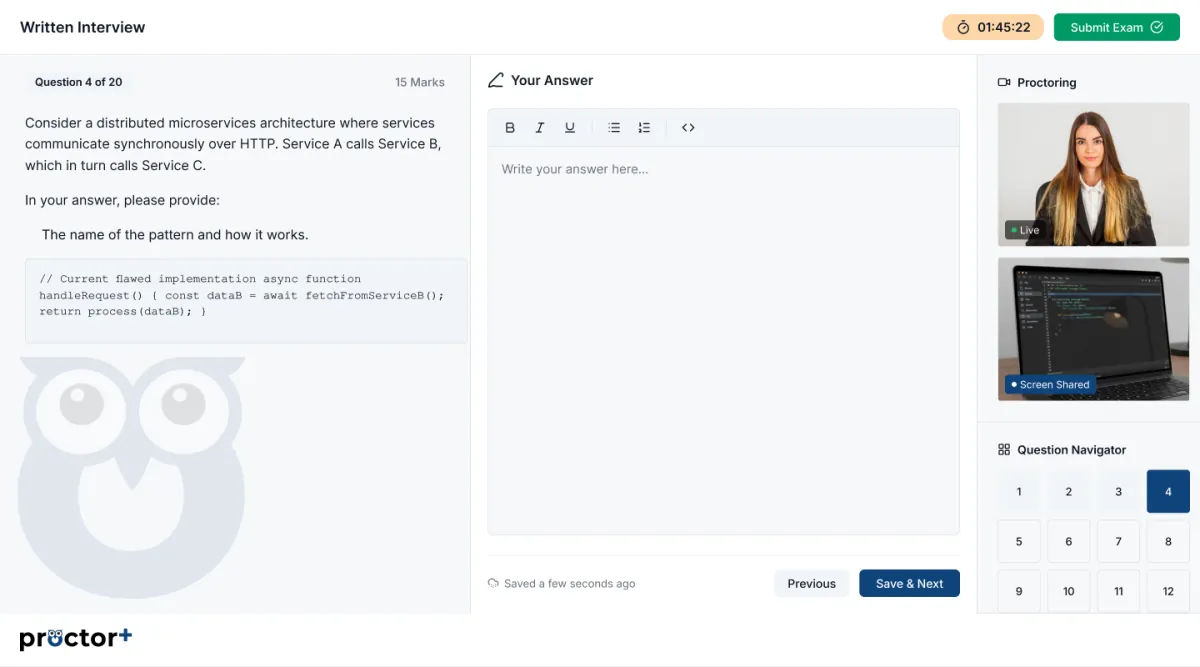The height and width of the screenshot is (667, 1200).
Task: Click the Proctoring camera icon
Action: pos(1004,83)
